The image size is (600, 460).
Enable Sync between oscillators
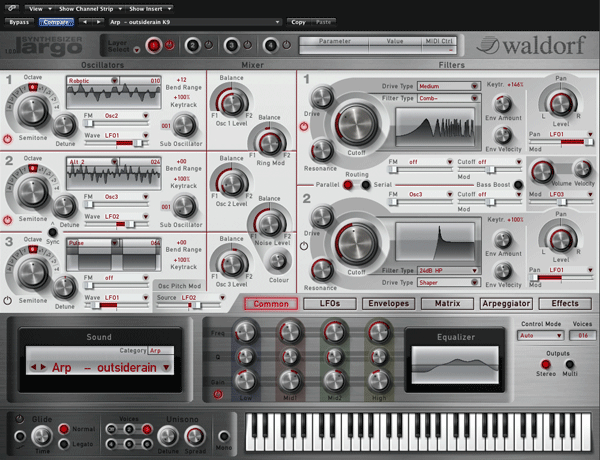52,232
